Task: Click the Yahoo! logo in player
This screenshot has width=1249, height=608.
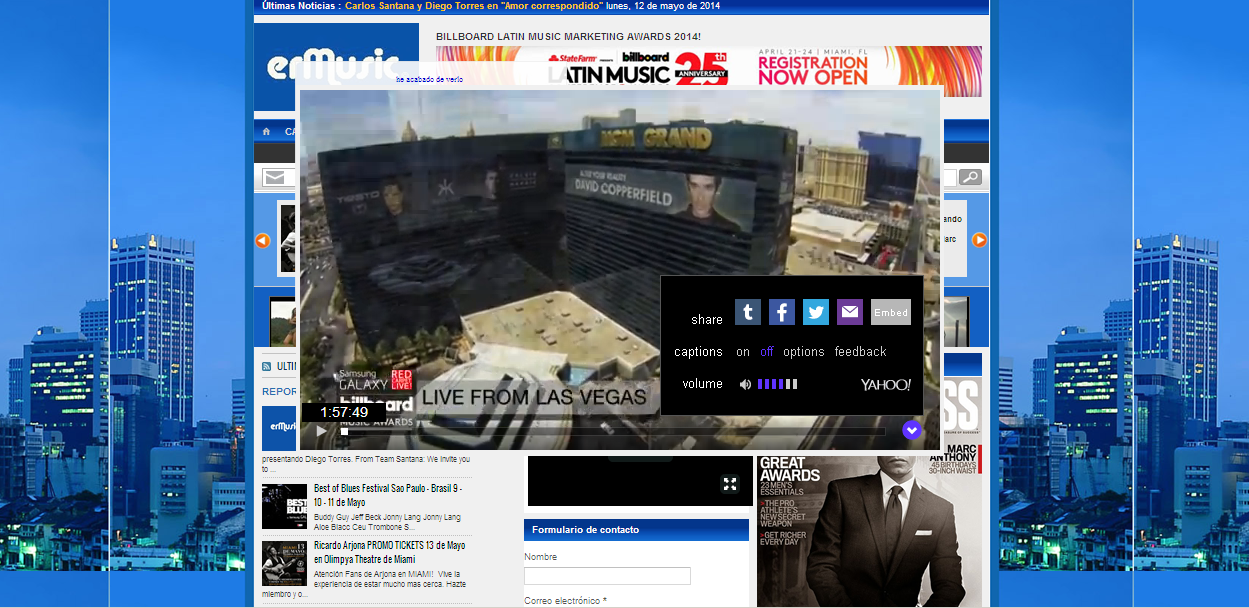Action: (886, 385)
